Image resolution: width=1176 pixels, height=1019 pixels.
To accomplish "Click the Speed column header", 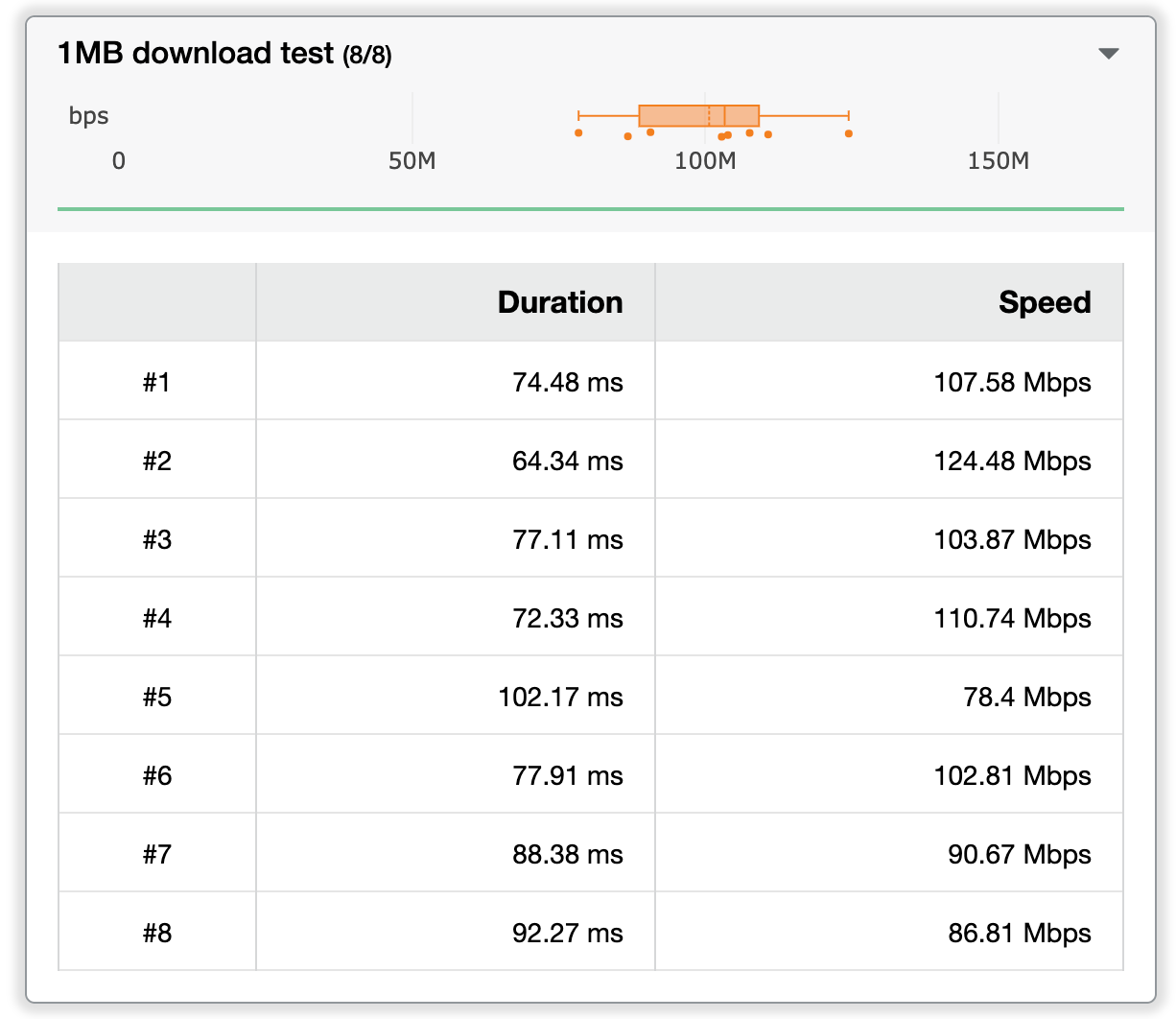I will (x=1044, y=302).
